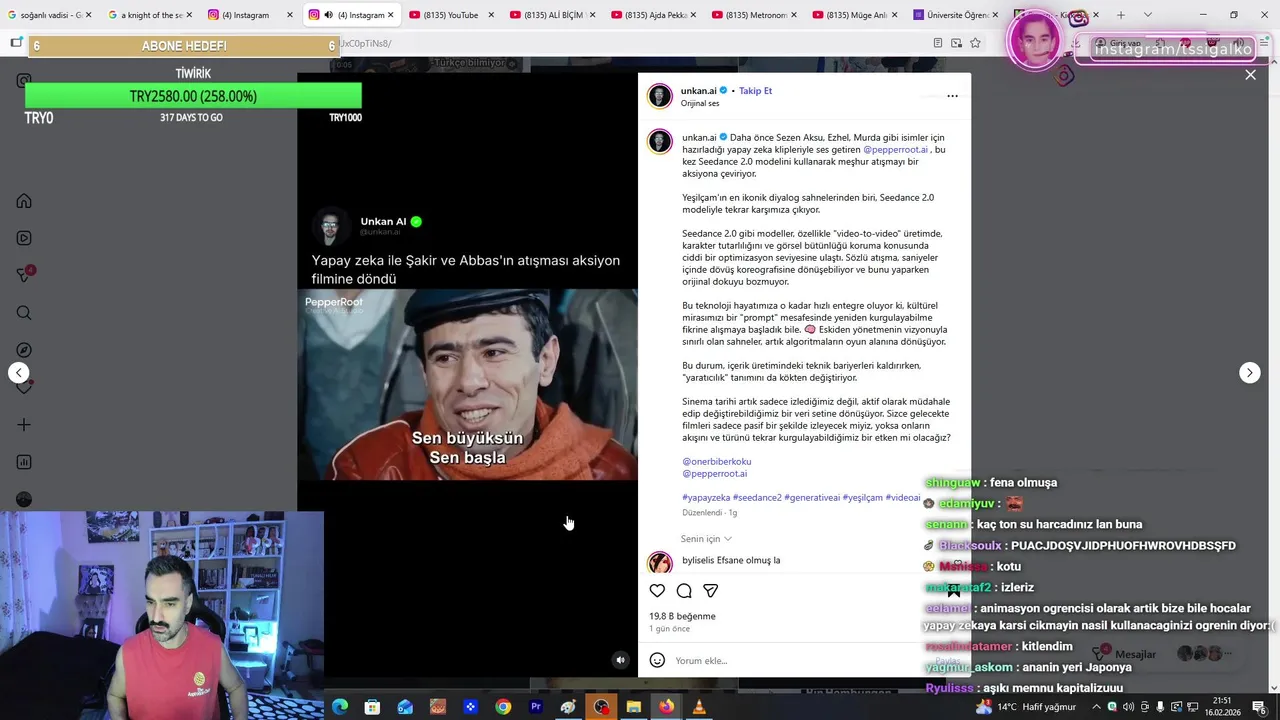
Task: Open the unkan.ai username link in header
Action: pos(698,91)
